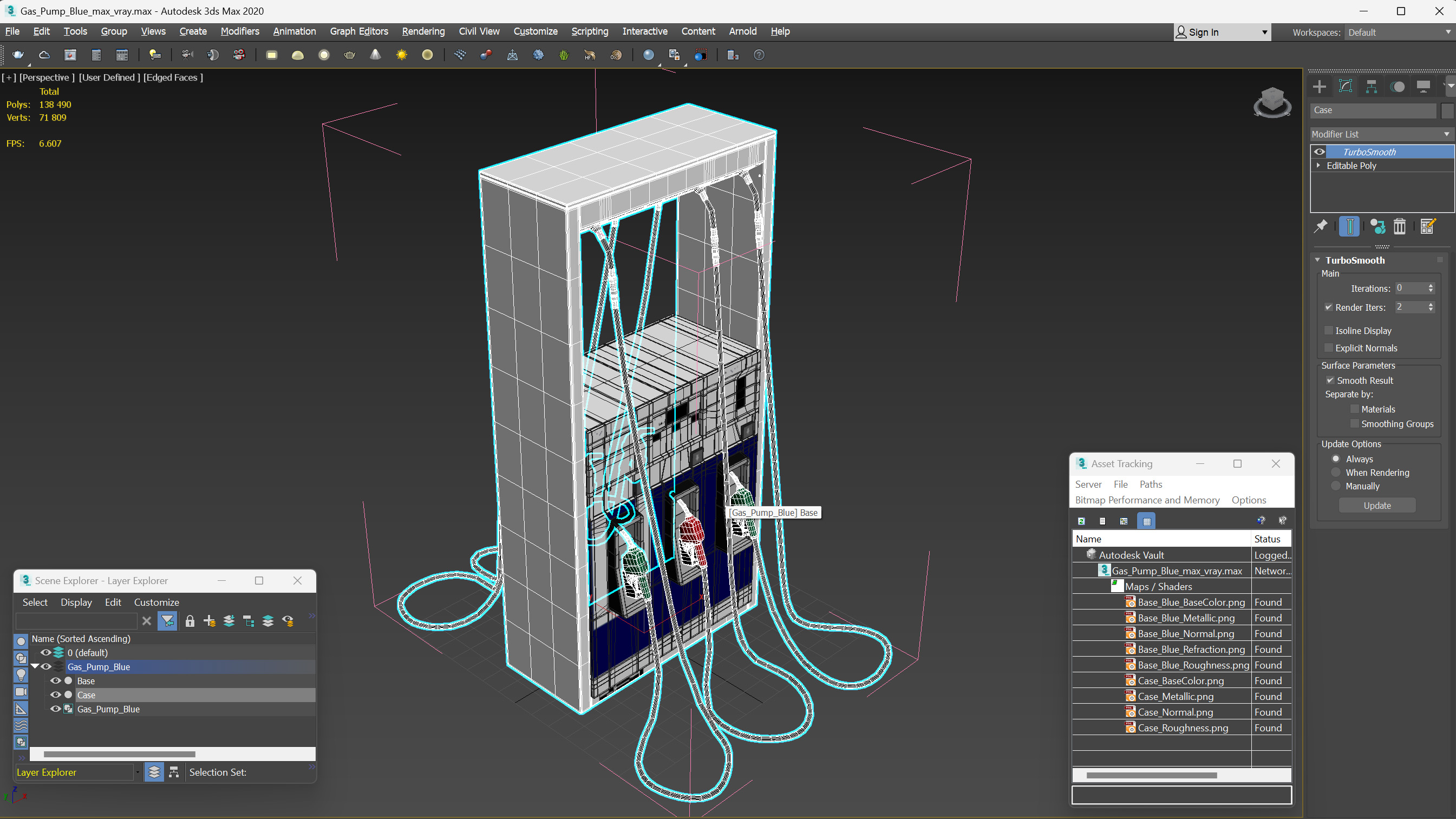Open the Scripting menu
The width and height of the screenshot is (1456, 819).
tap(590, 31)
